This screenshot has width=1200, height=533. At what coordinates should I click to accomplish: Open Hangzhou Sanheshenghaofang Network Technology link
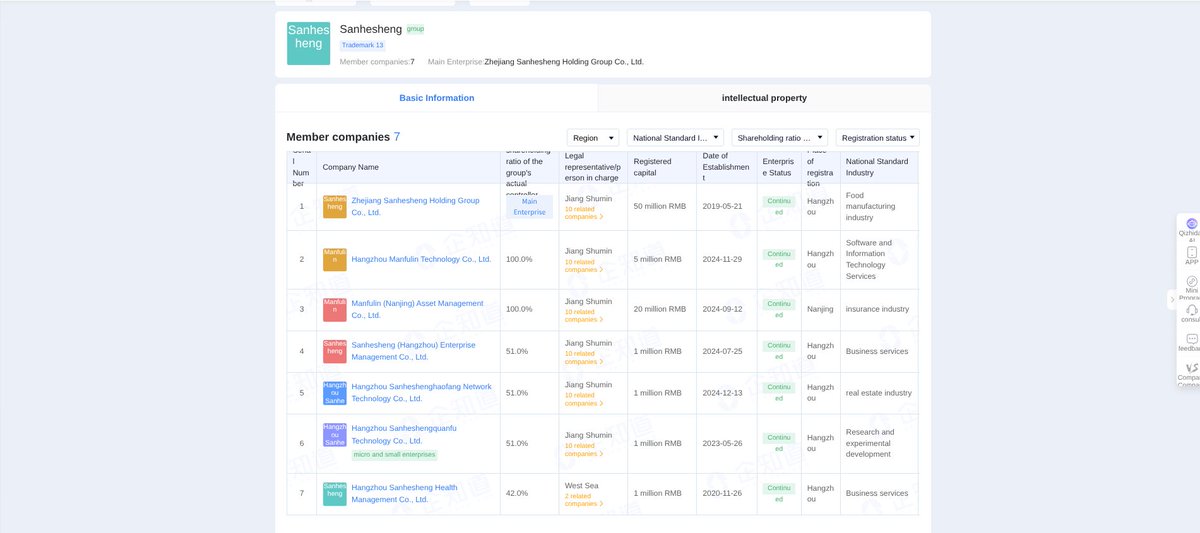click(x=421, y=393)
